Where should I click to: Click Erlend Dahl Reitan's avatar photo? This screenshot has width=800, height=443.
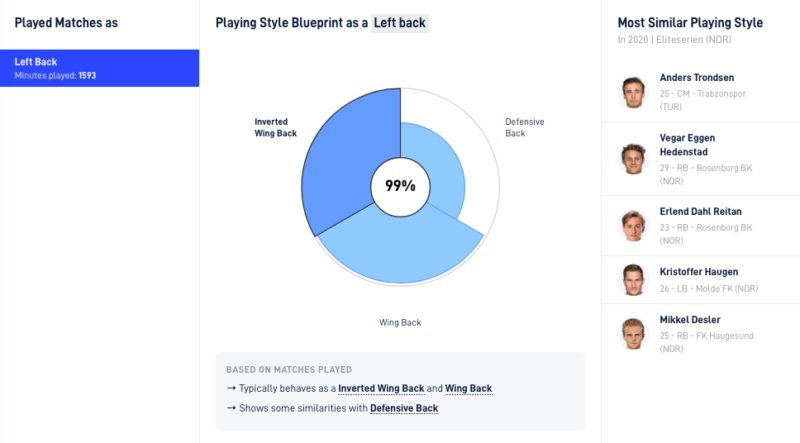tap(633, 226)
